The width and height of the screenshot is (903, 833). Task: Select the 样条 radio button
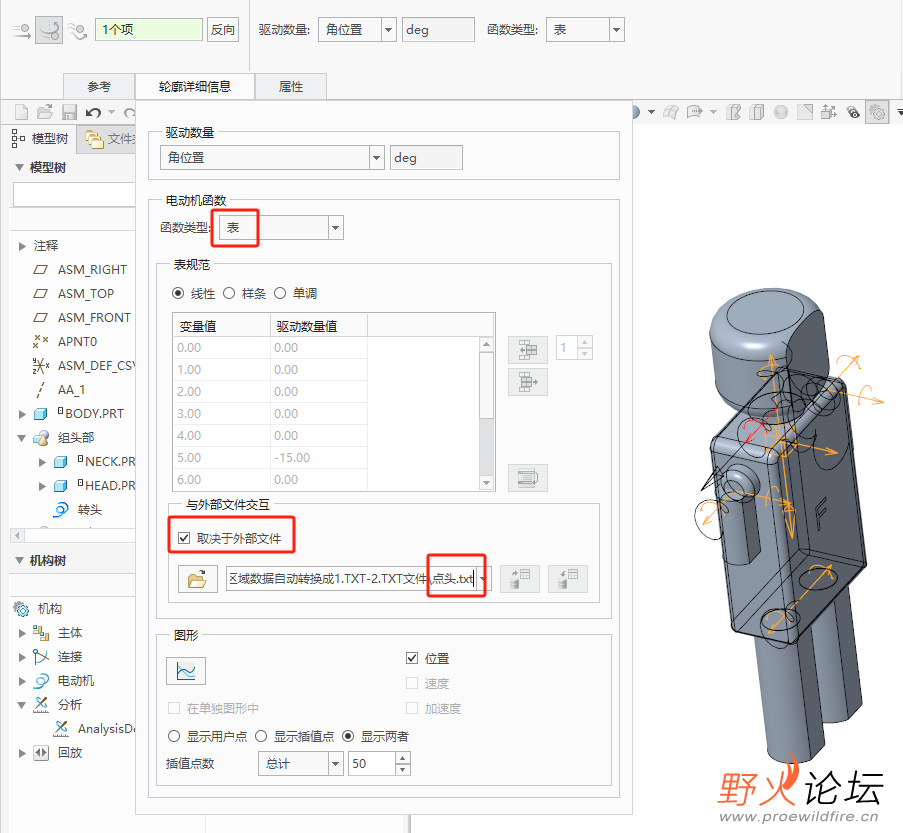229,293
